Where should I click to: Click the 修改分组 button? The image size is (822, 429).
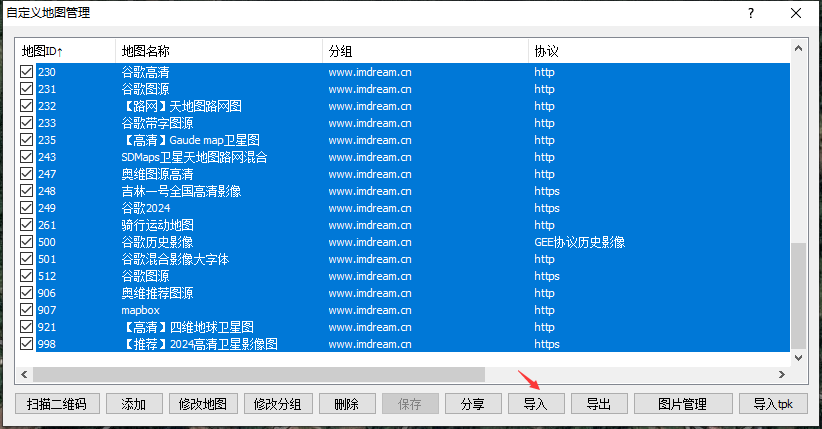tap(278, 404)
